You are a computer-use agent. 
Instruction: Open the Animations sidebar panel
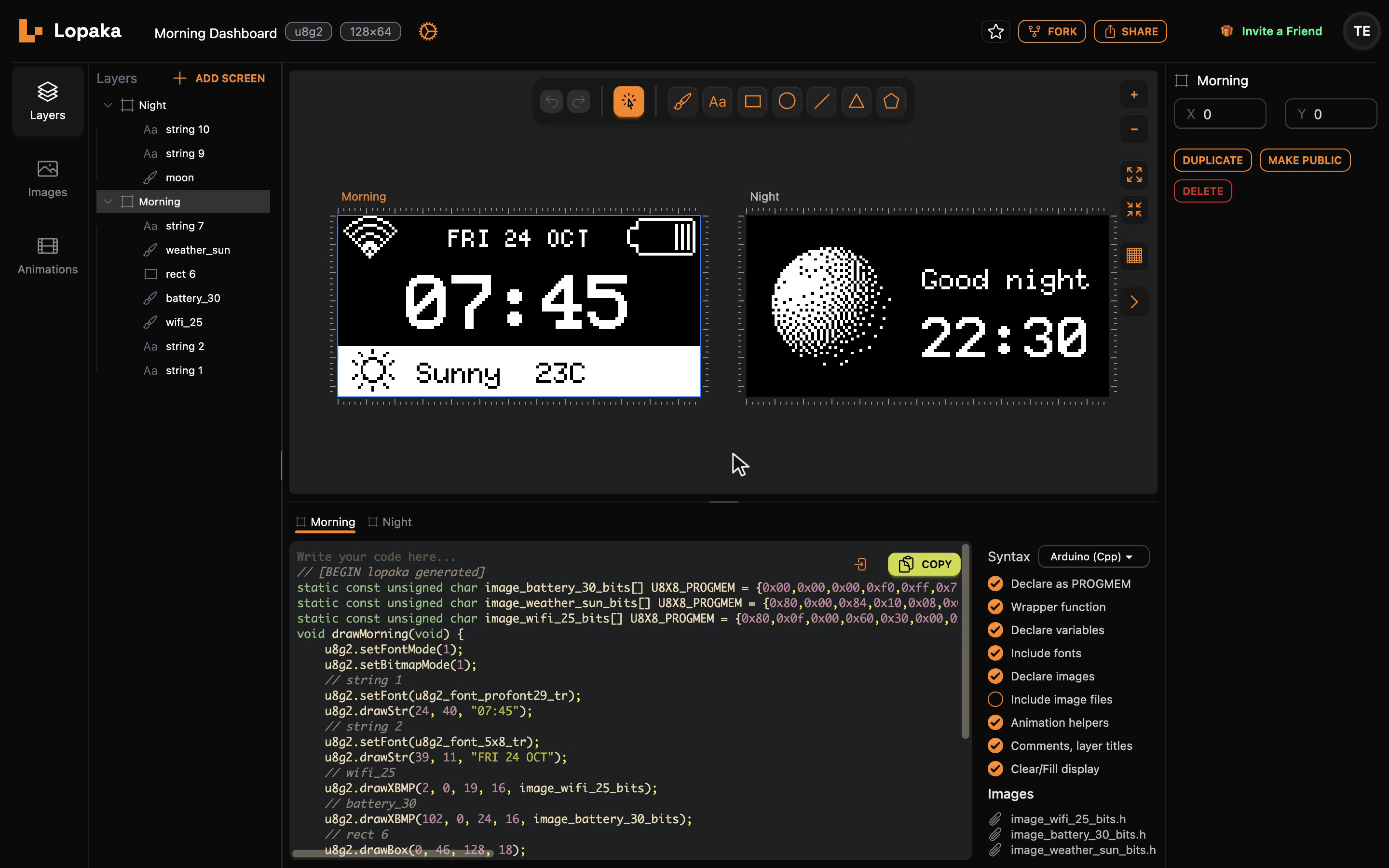(x=48, y=256)
